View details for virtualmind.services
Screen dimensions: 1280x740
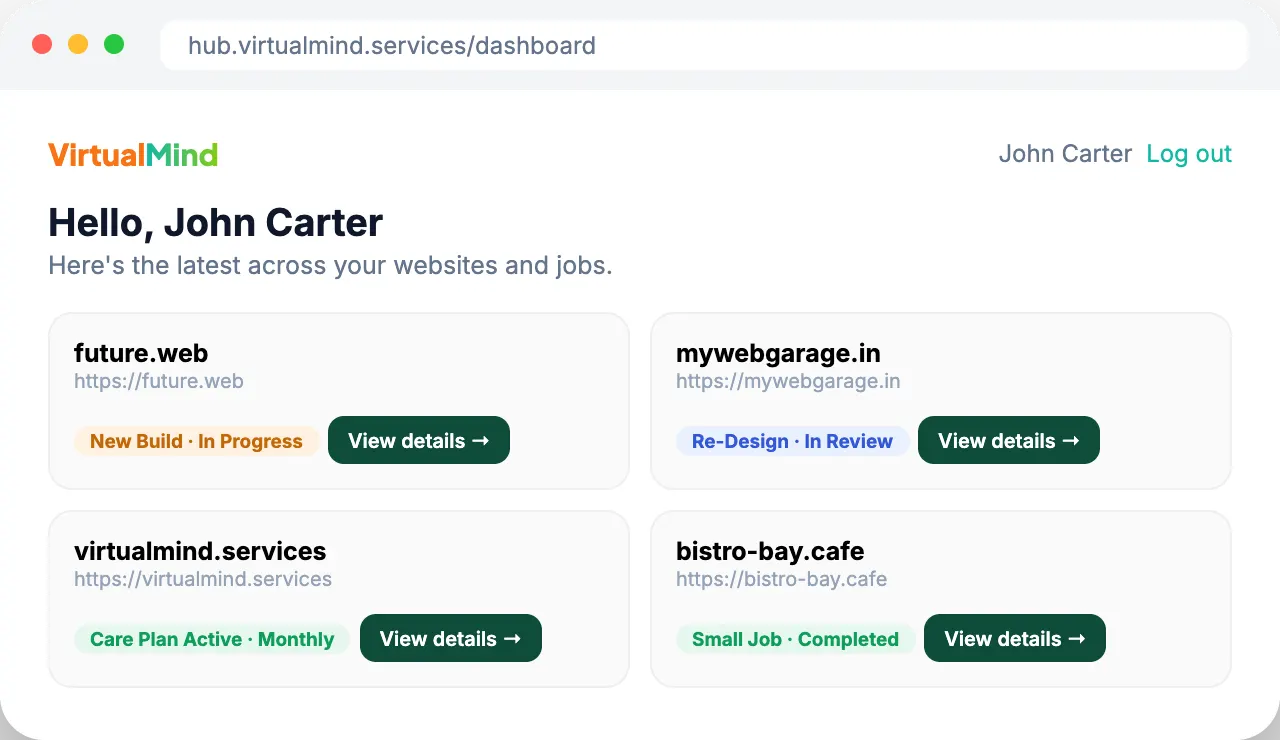(x=451, y=638)
